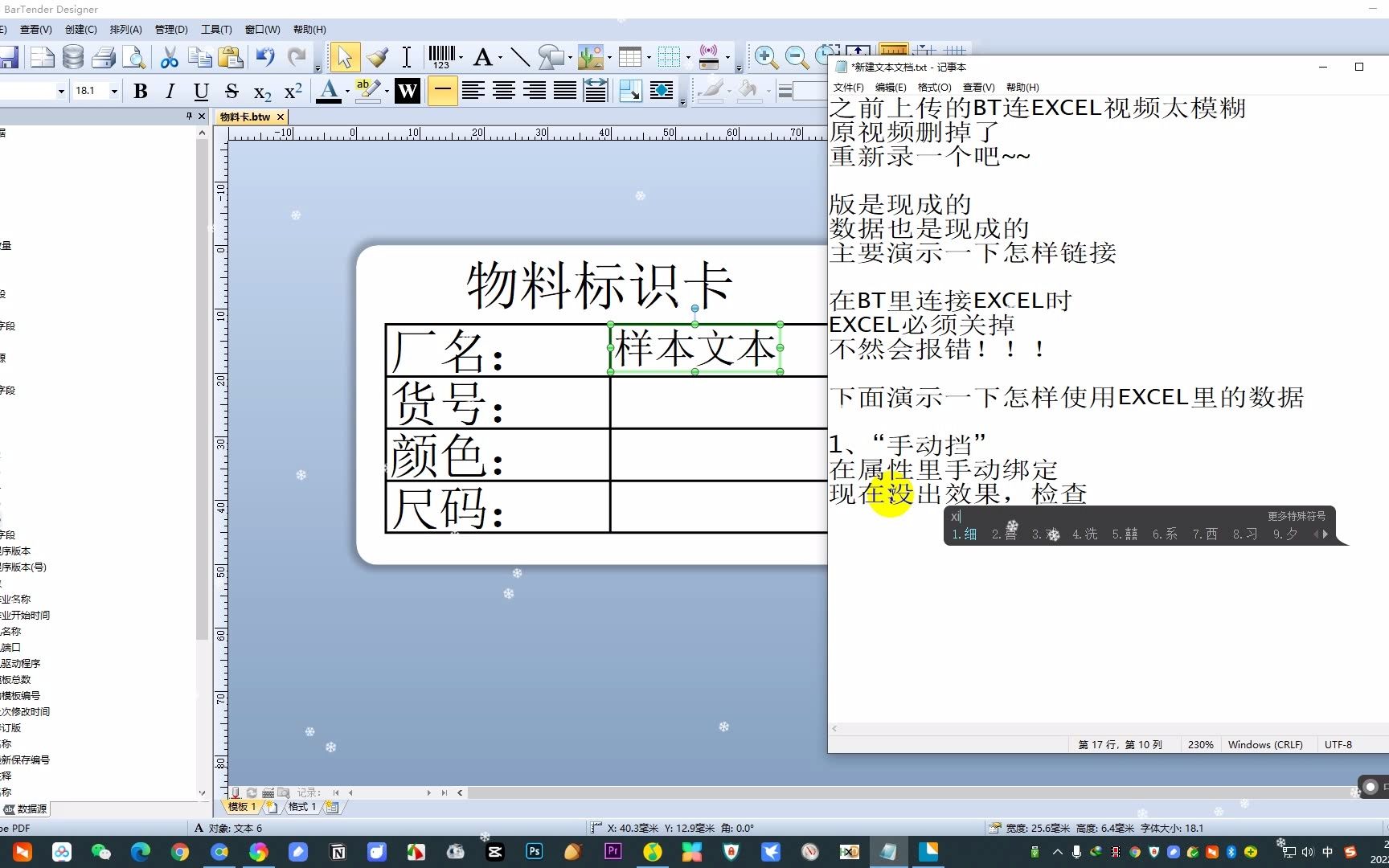
Task: Select the text cursor tool
Action: point(407,57)
